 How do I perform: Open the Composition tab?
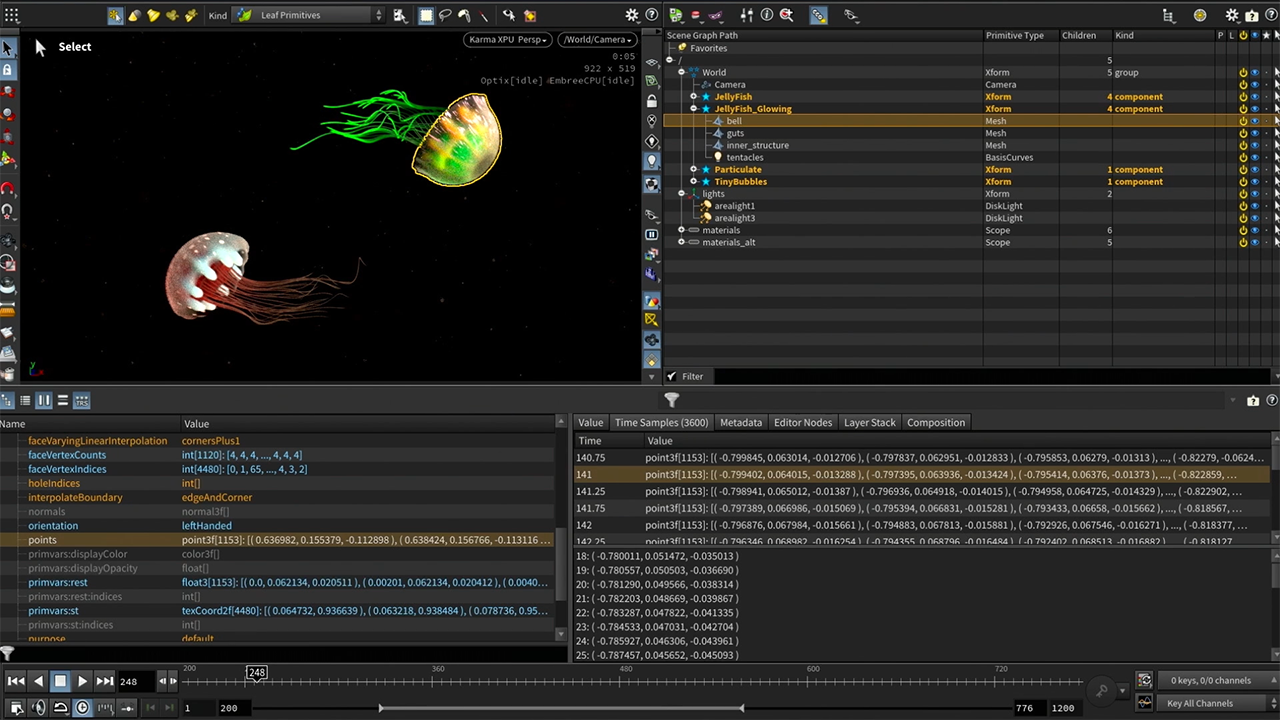(x=935, y=423)
